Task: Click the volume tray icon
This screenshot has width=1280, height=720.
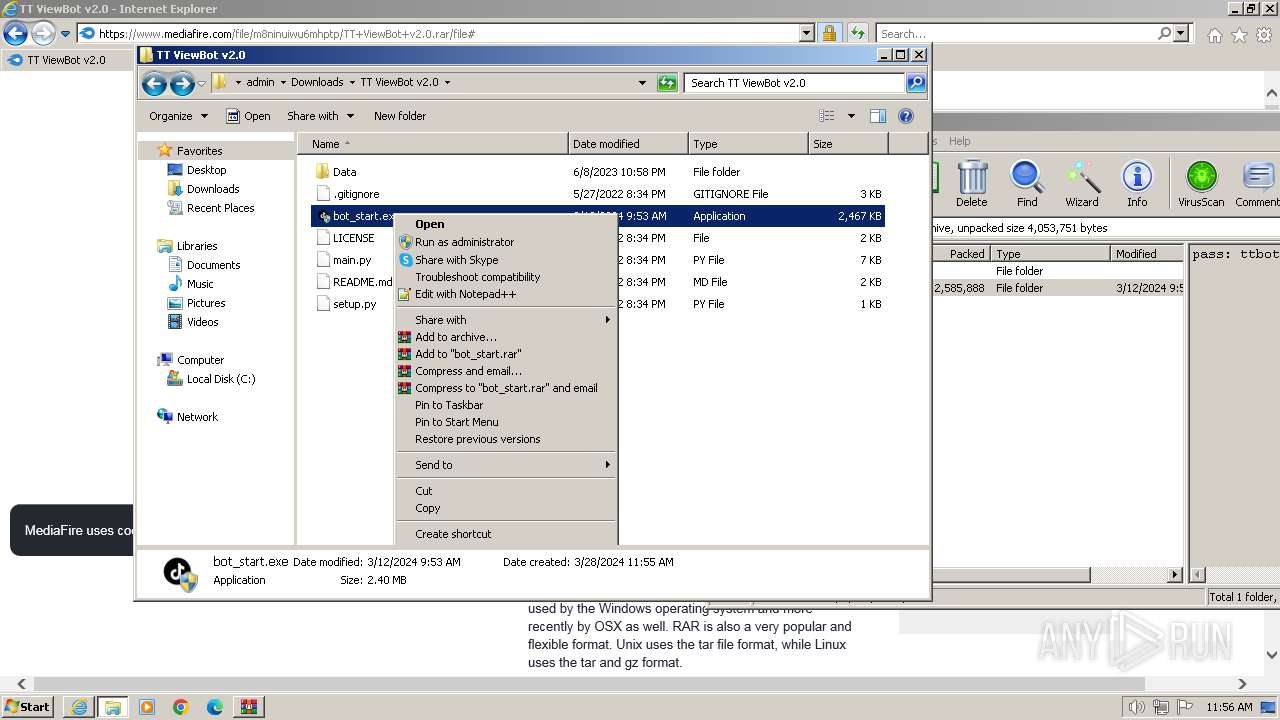Action: tap(1134, 707)
